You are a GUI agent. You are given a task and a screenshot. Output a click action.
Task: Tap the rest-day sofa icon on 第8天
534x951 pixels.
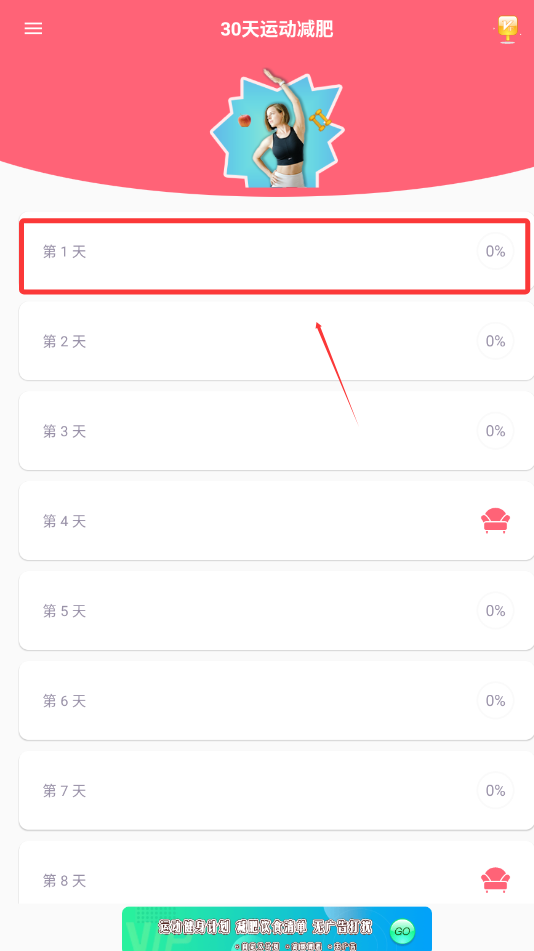tap(495, 880)
